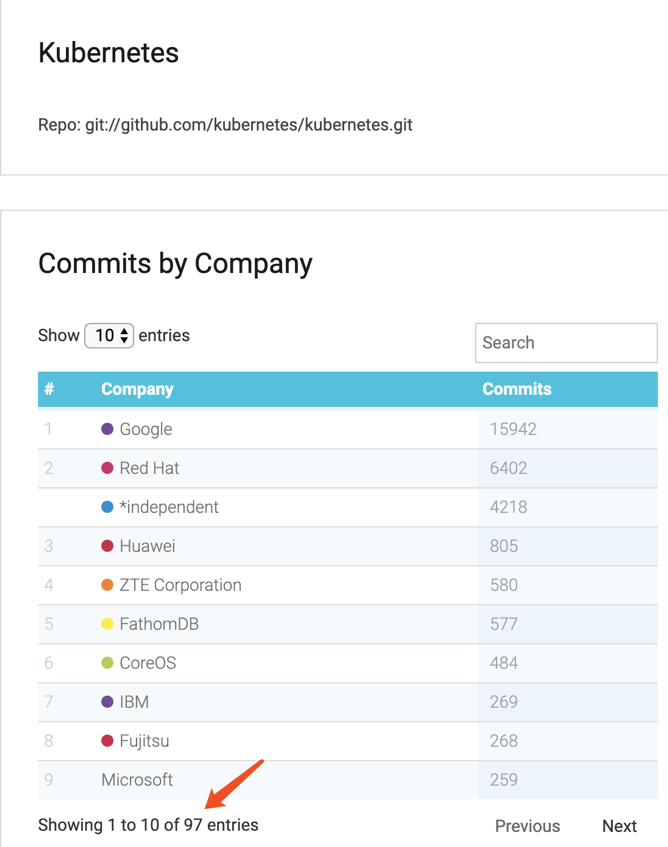668x847 pixels.
Task: Click the orange dot beside ZTE Corporation
Action: pyautogui.click(x=107, y=585)
